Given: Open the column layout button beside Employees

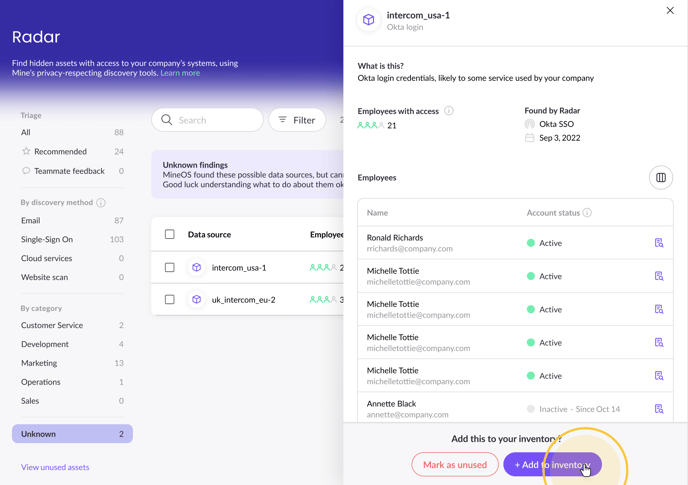Looking at the screenshot, I should point(661,177).
